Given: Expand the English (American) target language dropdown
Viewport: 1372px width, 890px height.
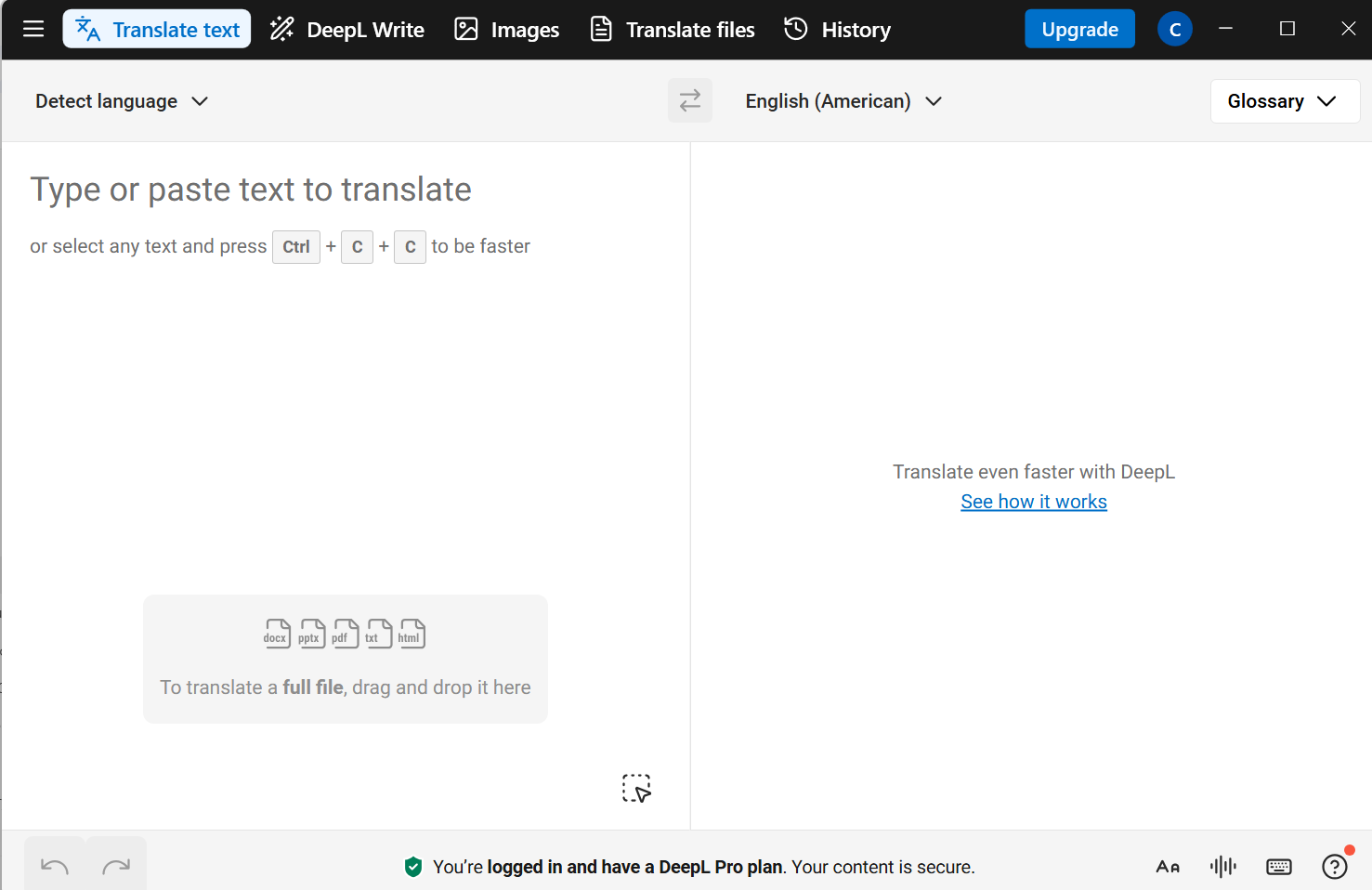Looking at the screenshot, I should 843,100.
